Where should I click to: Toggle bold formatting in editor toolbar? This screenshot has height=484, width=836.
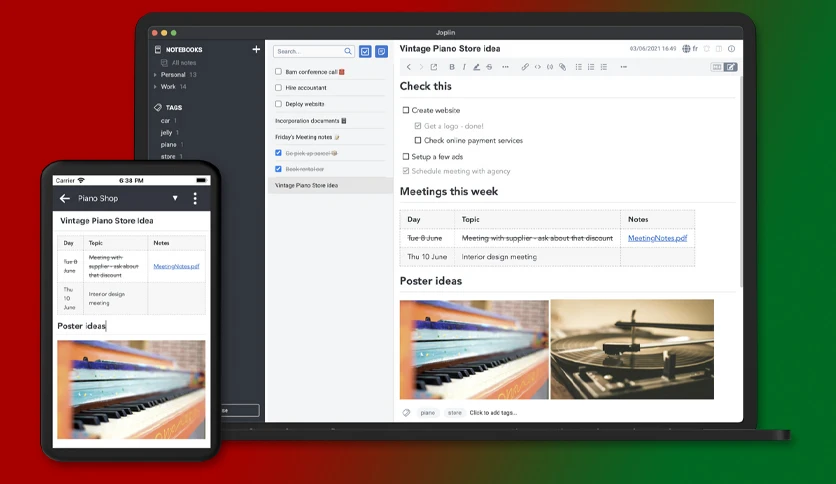click(452, 67)
